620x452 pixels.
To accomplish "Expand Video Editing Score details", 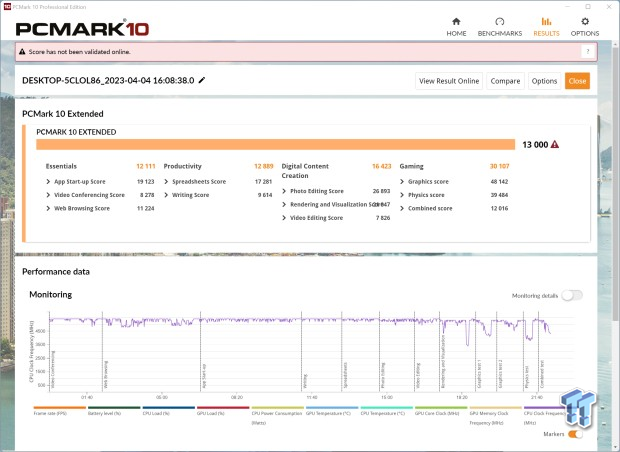I will tap(284, 218).
